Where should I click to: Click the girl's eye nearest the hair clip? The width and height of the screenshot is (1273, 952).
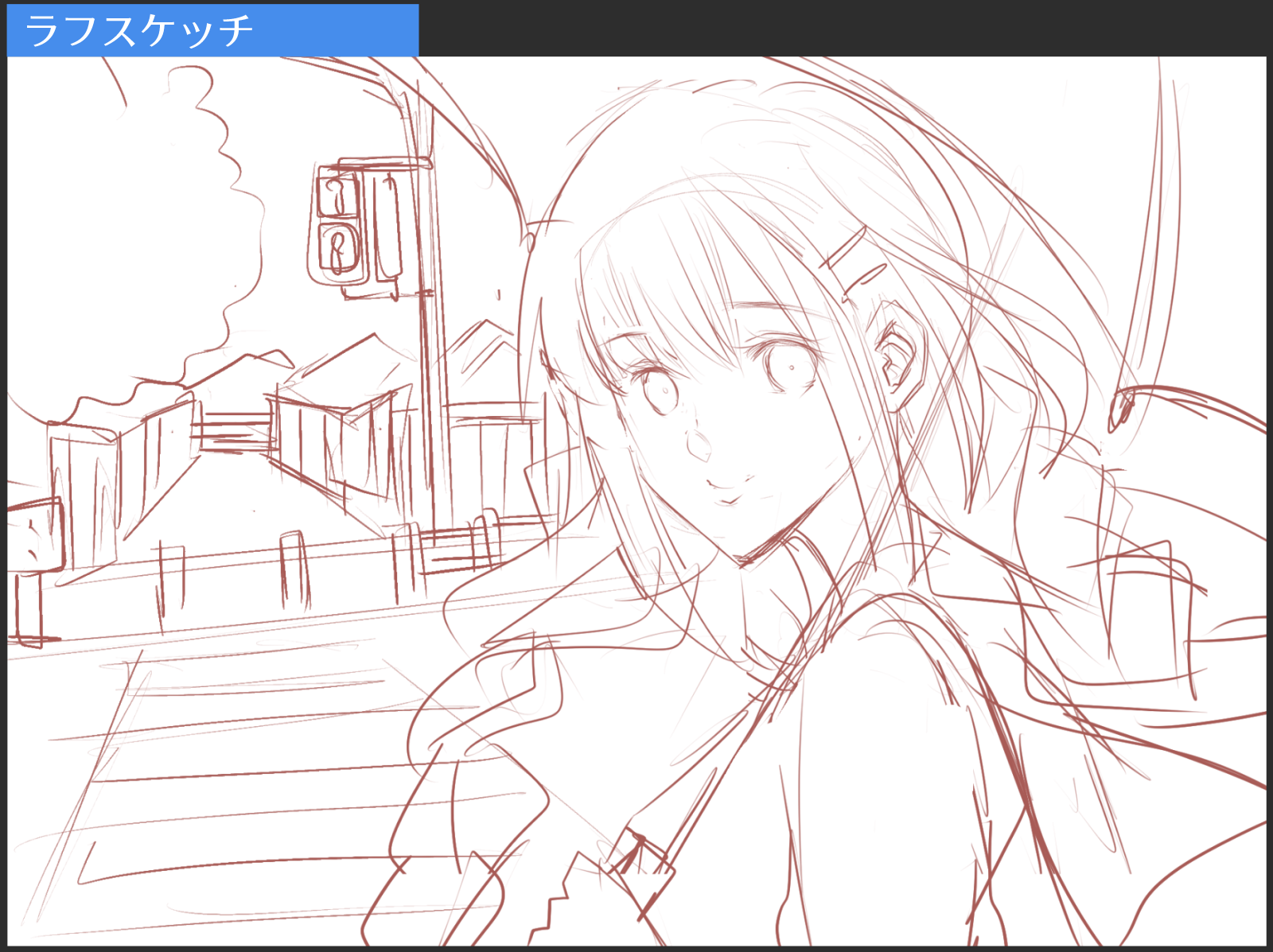tap(791, 367)
